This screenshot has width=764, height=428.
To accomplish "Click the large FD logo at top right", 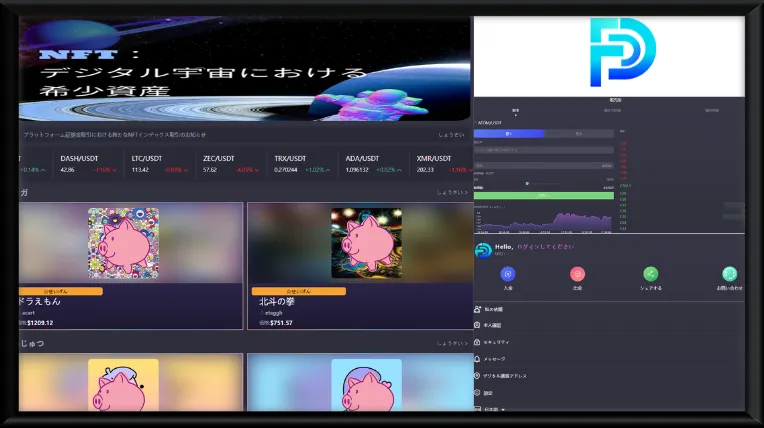I will tap(622, 52).
